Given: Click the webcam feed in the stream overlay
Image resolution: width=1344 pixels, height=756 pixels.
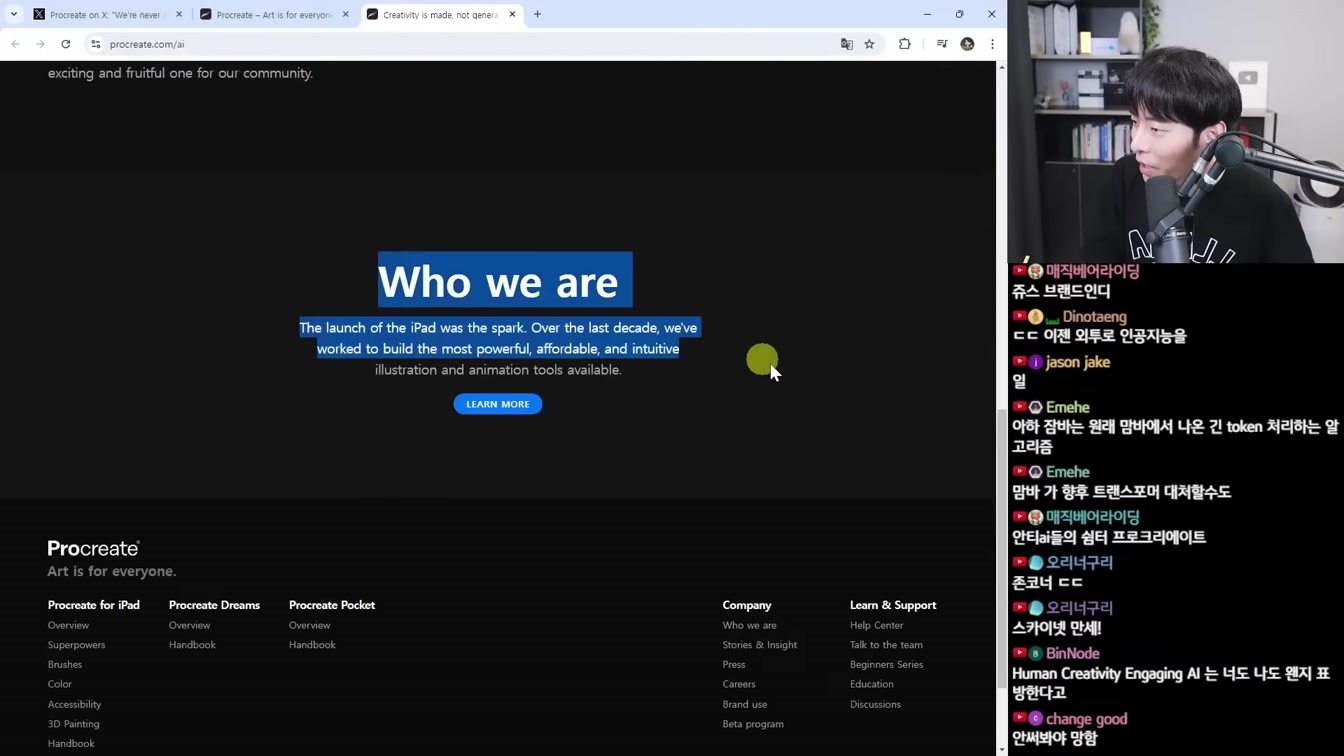Looking at the screenshot, I should [1176, 131].
